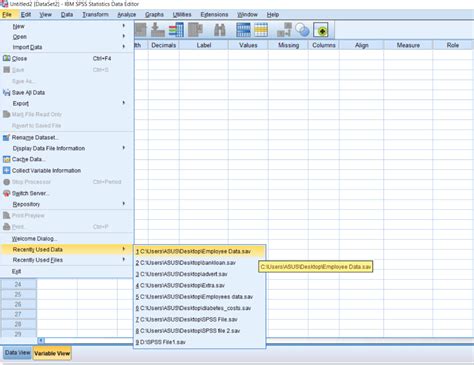Open recent file bankloan.sav

tap(199, 263)
